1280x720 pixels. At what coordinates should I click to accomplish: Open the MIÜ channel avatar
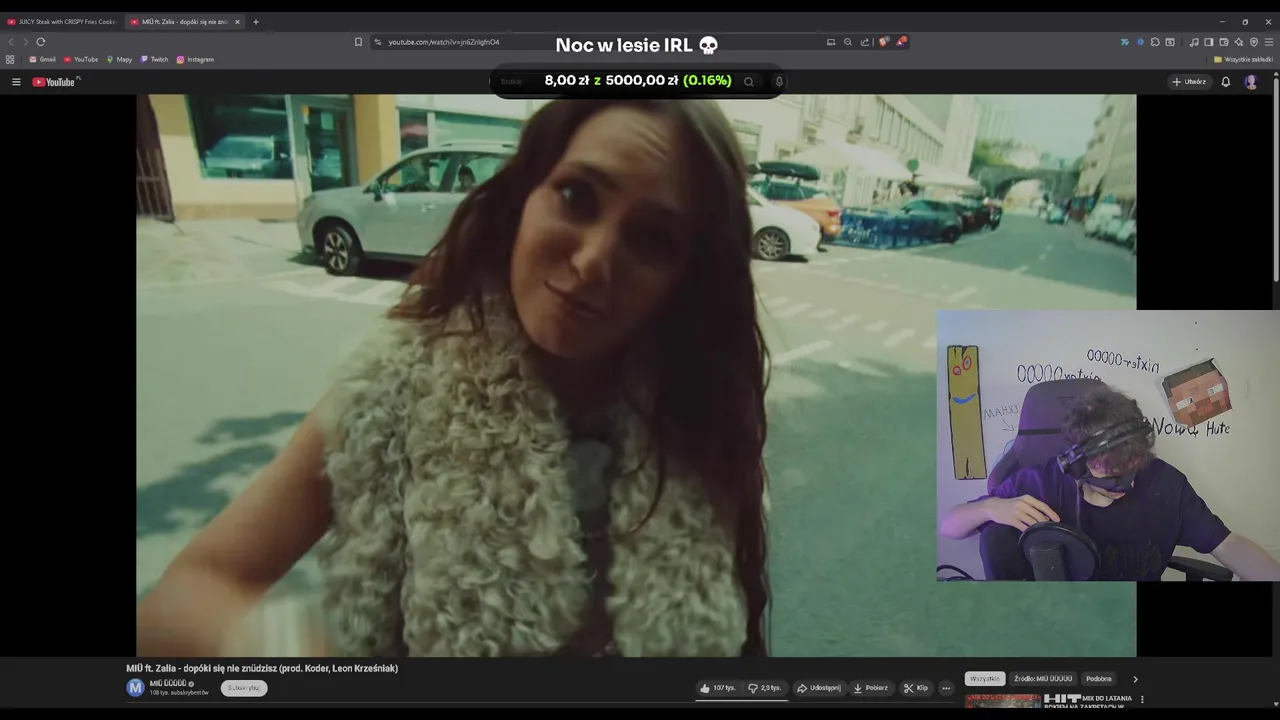tap(135, 688)
